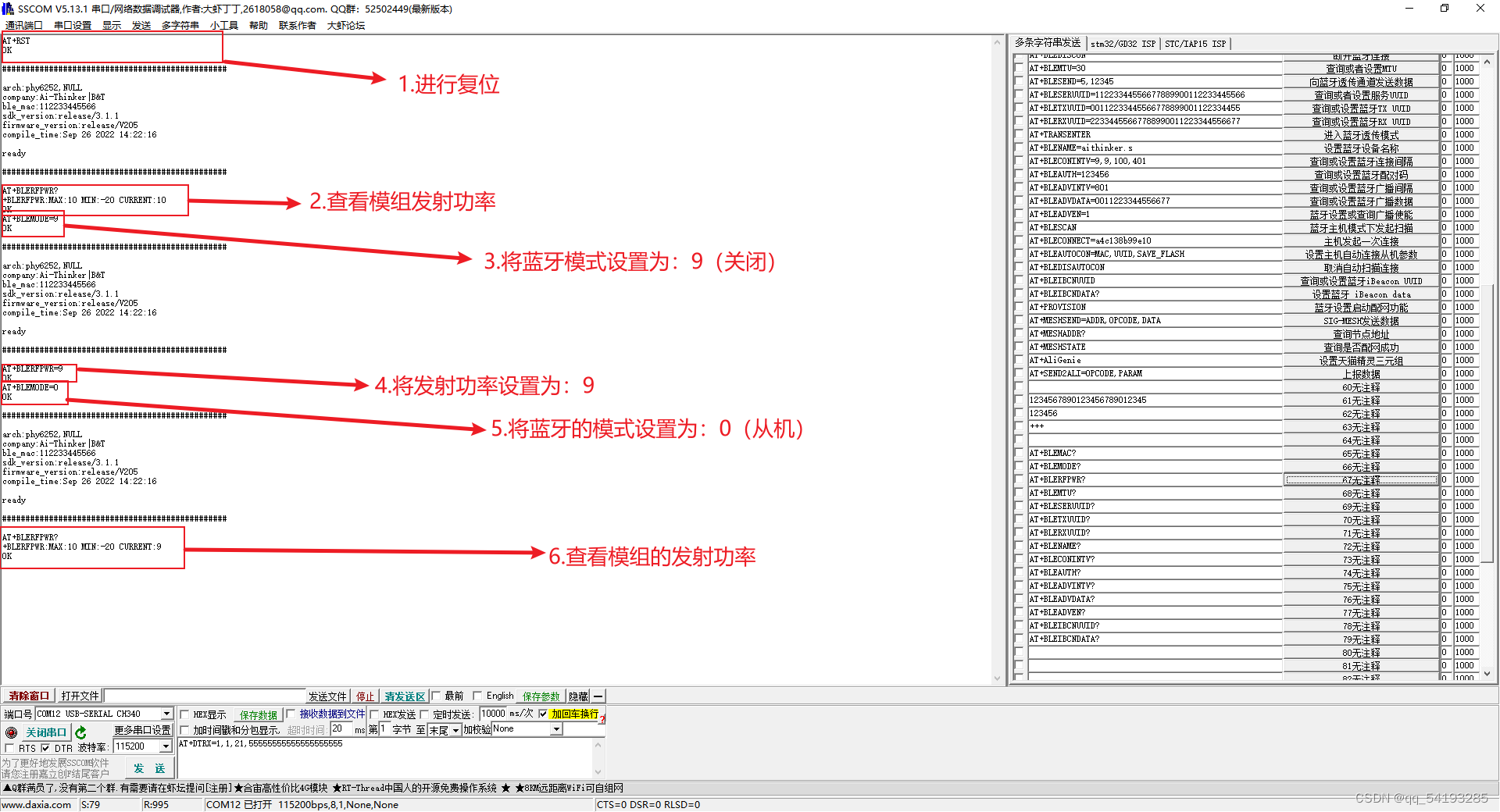
Task: Toggle the HEX发送 checkbox
Action: click(375, 714)
